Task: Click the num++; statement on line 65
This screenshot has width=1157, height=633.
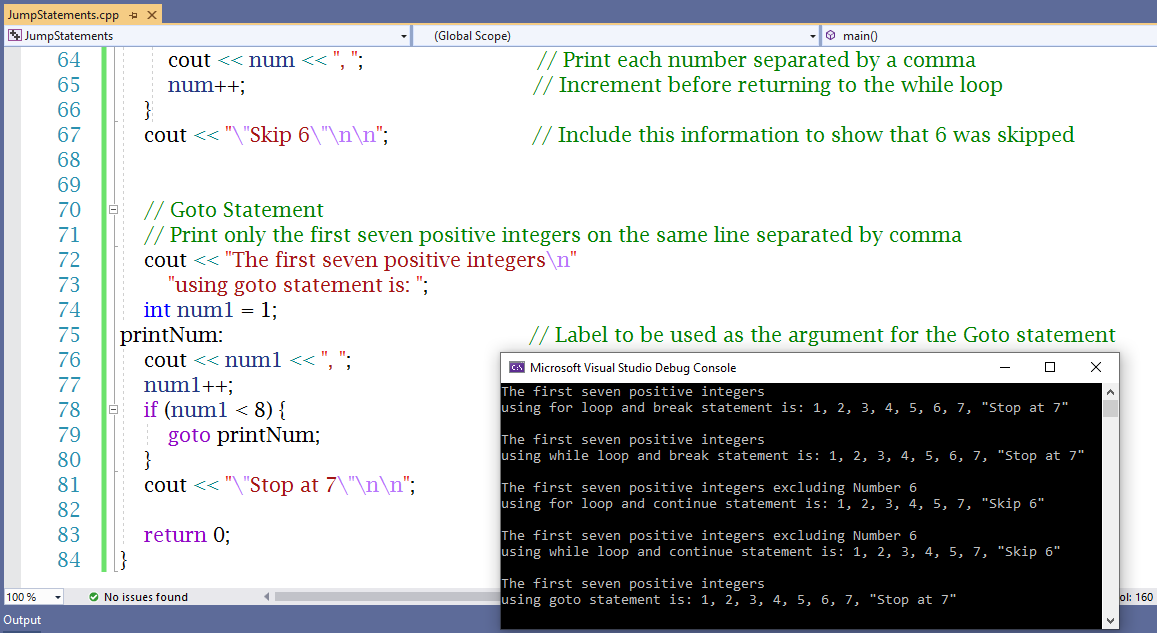Action: point(207,85)
